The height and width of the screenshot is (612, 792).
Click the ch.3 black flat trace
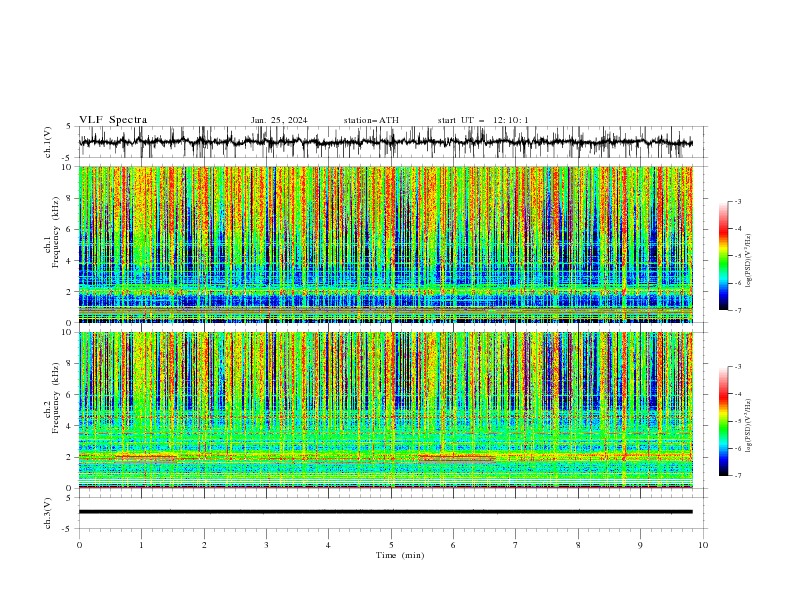pyautogui.click(x=386, y=512)
